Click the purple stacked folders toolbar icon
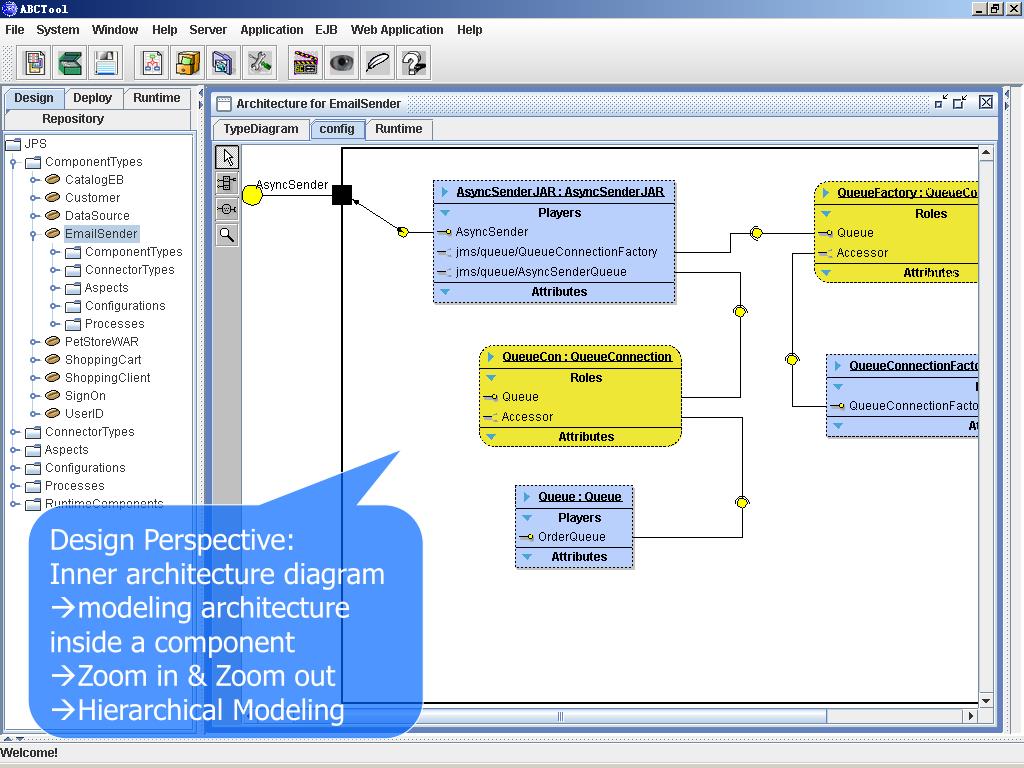The height and width of the screenshot is (768, 1024). pos(223,63)
